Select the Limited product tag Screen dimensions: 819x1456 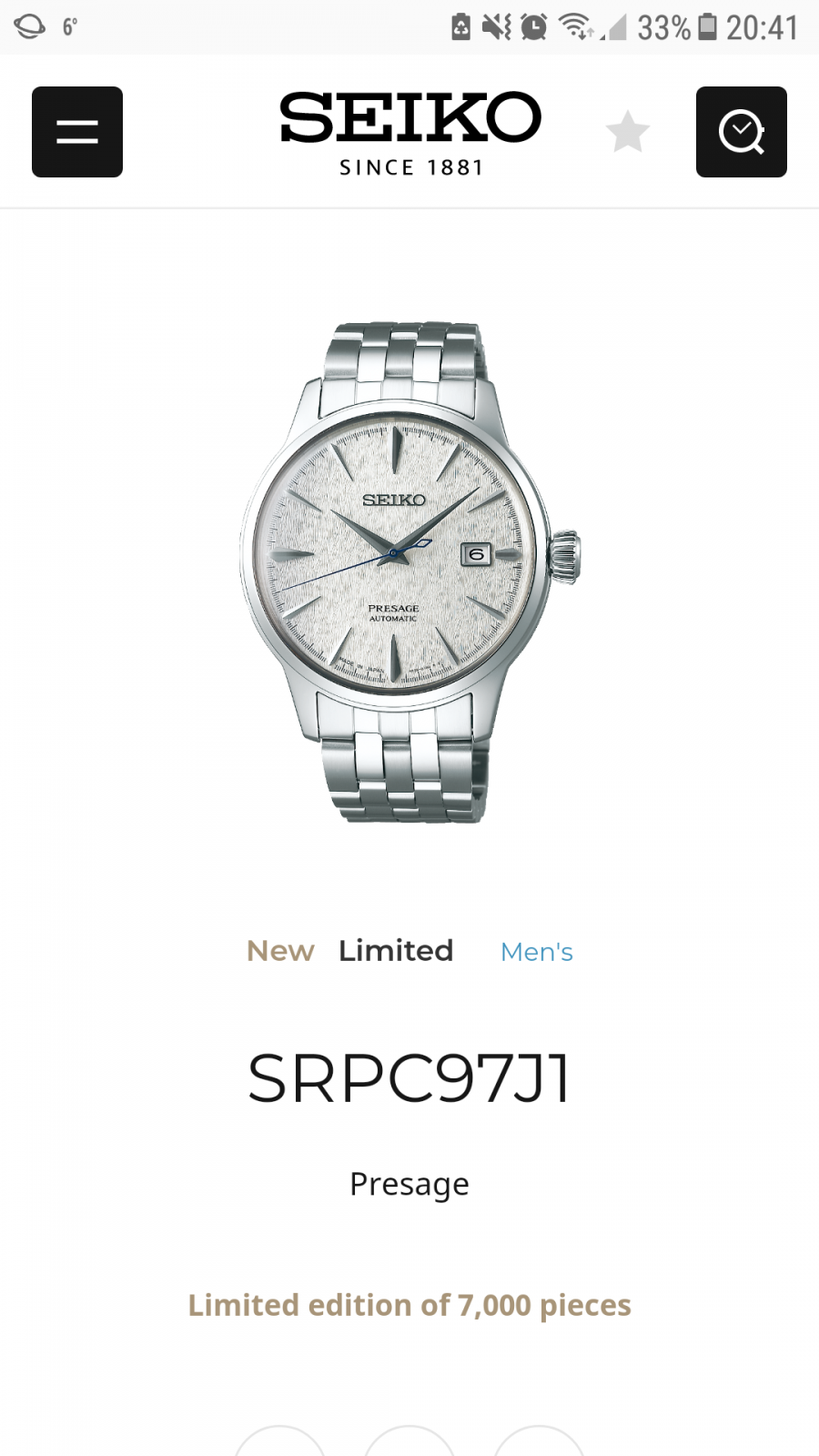tap(396, 951)
